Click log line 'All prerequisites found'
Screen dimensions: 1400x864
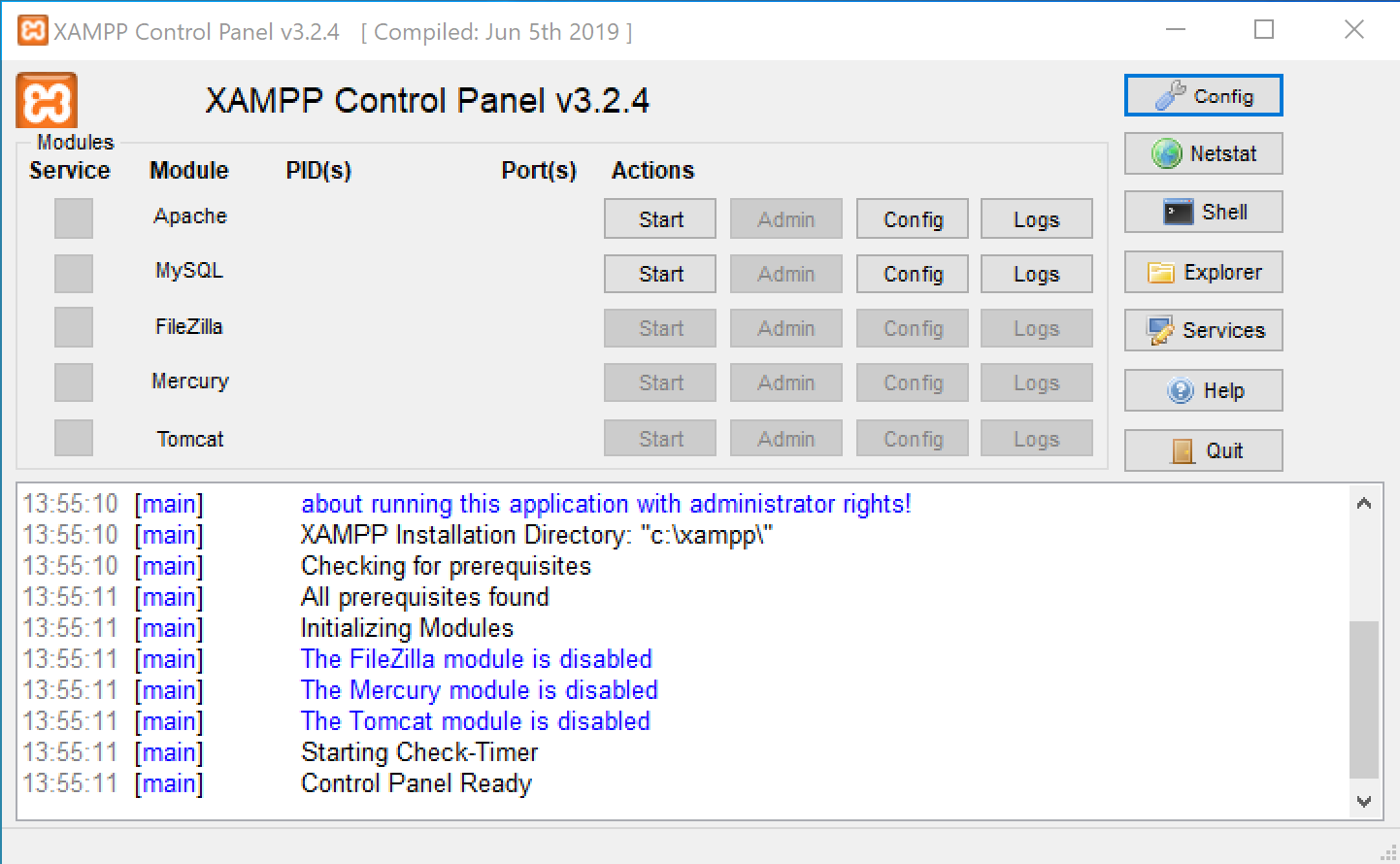[425, 597]
